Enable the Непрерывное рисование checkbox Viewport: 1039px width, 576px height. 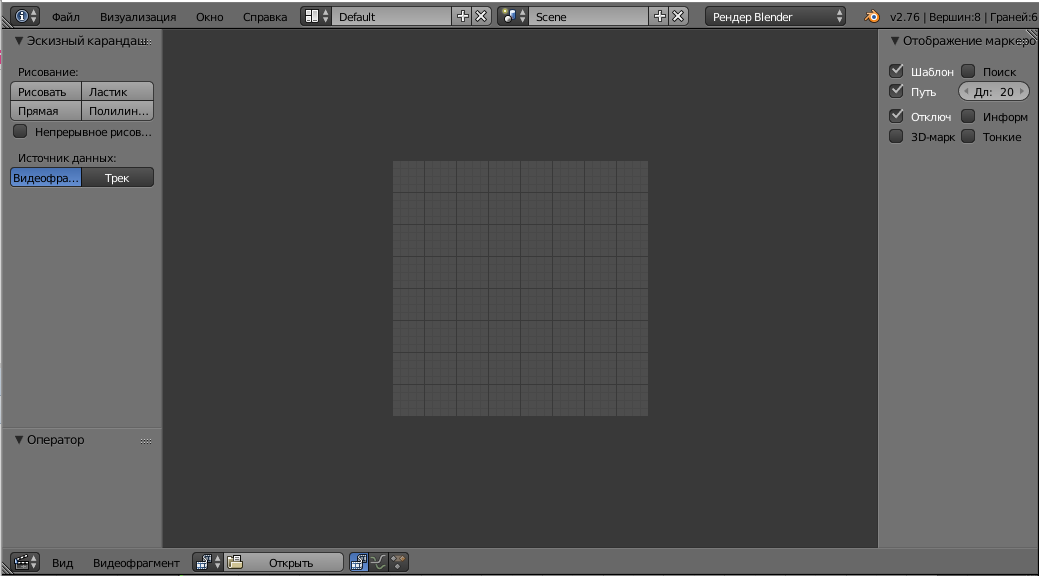point(21,131)
